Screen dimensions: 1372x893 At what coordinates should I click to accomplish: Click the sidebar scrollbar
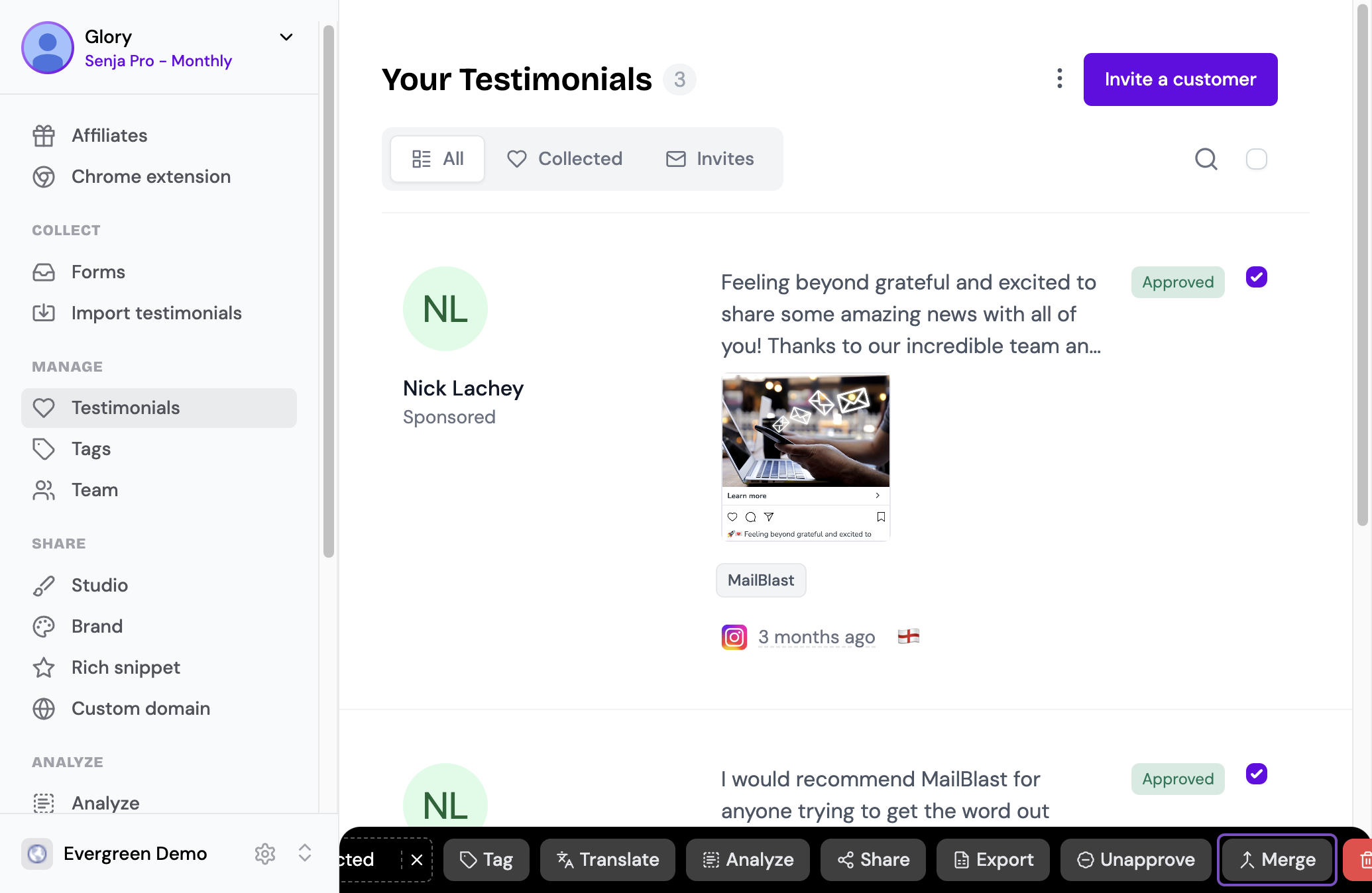coord(329,291)
